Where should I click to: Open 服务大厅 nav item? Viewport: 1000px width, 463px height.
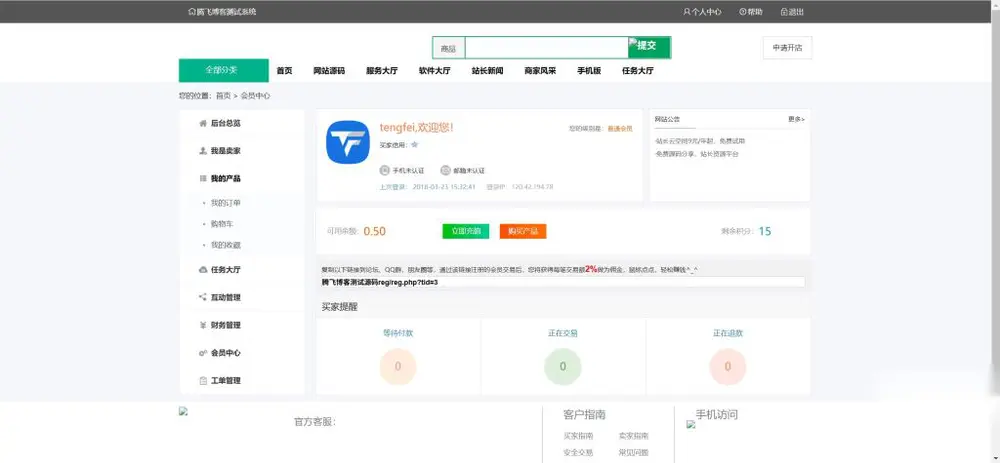coord(381,71)
